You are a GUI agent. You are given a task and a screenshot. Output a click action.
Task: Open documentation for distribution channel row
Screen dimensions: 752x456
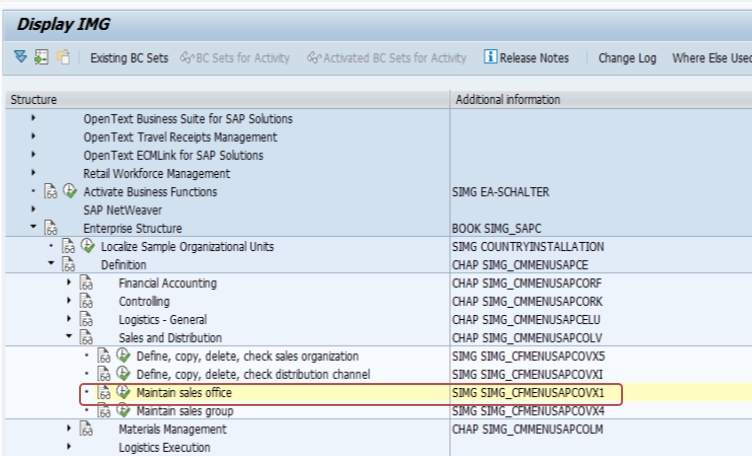coord(104,374)
